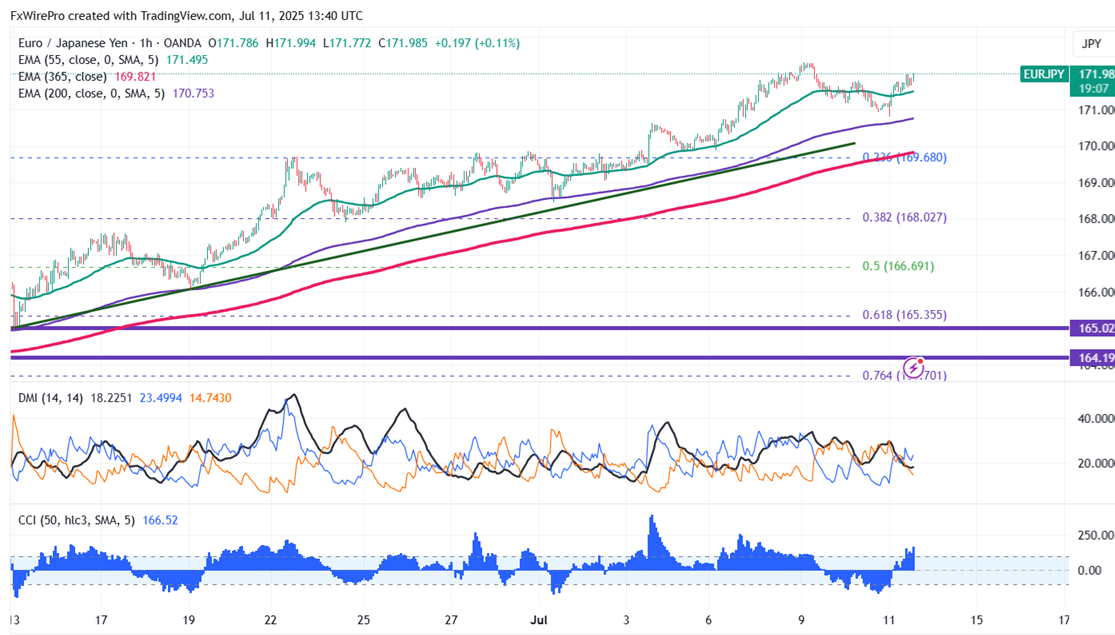The width and height of the screenshot is (1115, 635).
Task: Click the 171.00 price axis label
Action: pos(1096,110)
